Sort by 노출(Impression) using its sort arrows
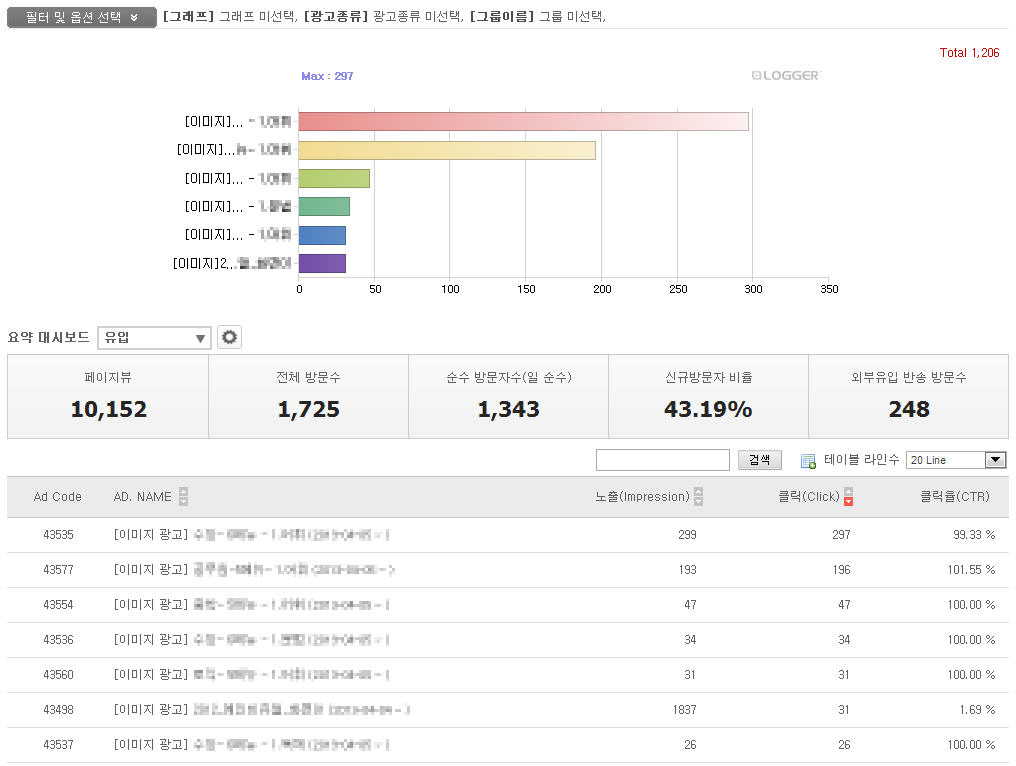Viewport: 1016px width, 766px height. (698, 497)
